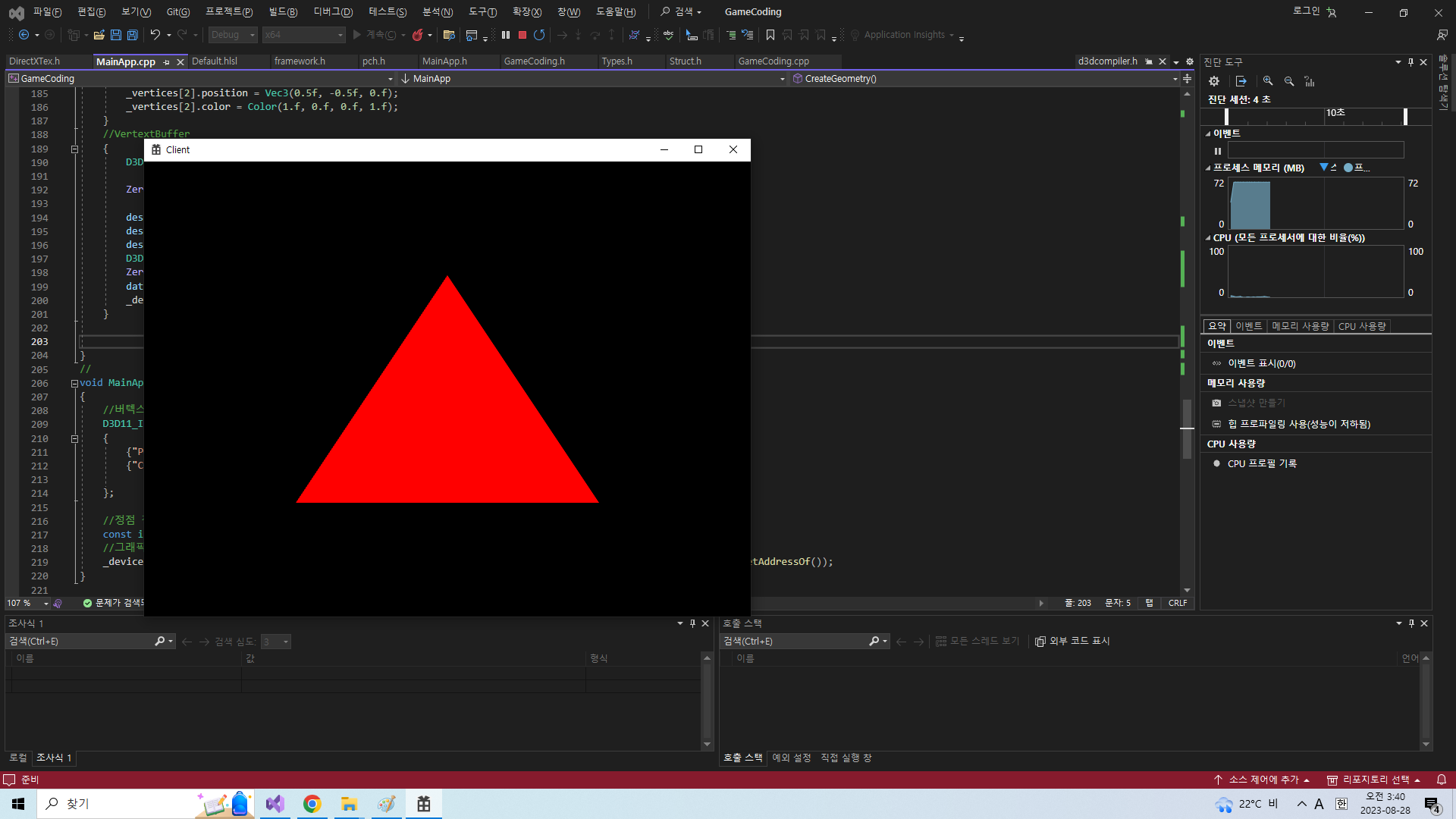The width and height of the screenshot is (1456, 819).
Task: Click Show Events (0/0) link
Action: point(1262,364)
